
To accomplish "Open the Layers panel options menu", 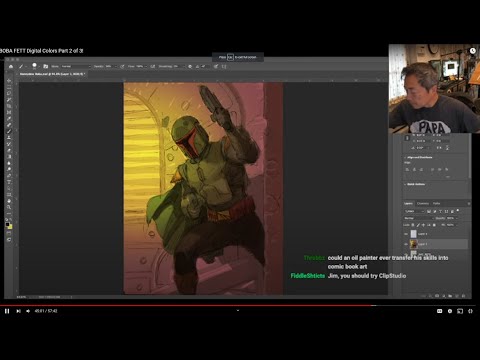I will [x=469, y=203].
